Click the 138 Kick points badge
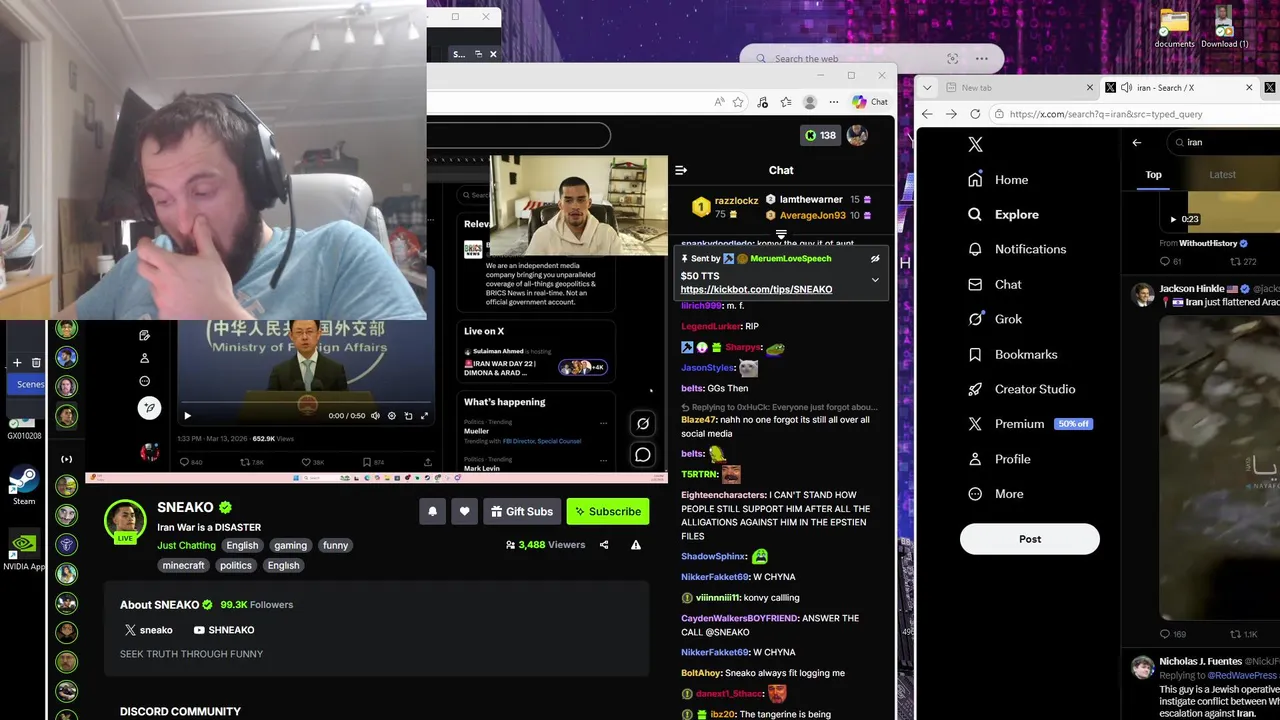 (820, 135)
